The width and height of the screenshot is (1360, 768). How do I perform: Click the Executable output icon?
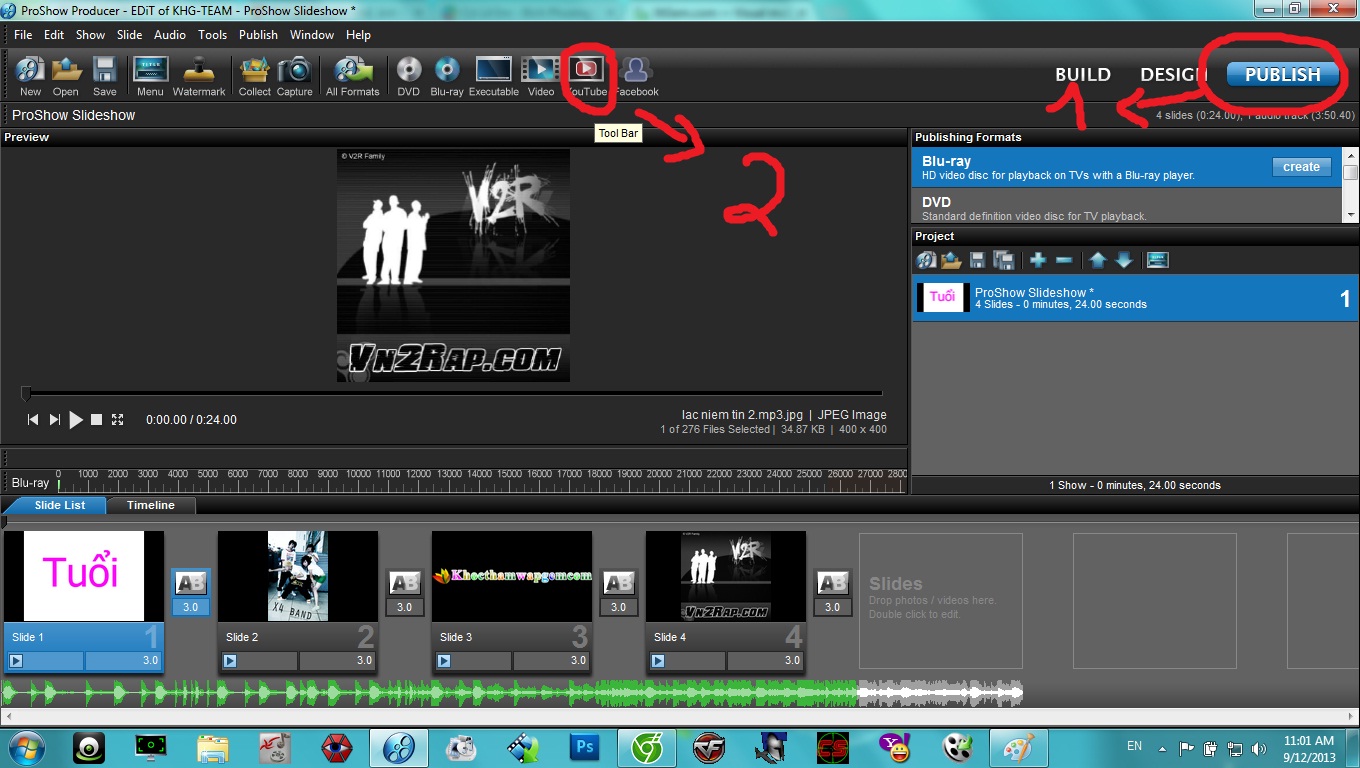[494, 71]
